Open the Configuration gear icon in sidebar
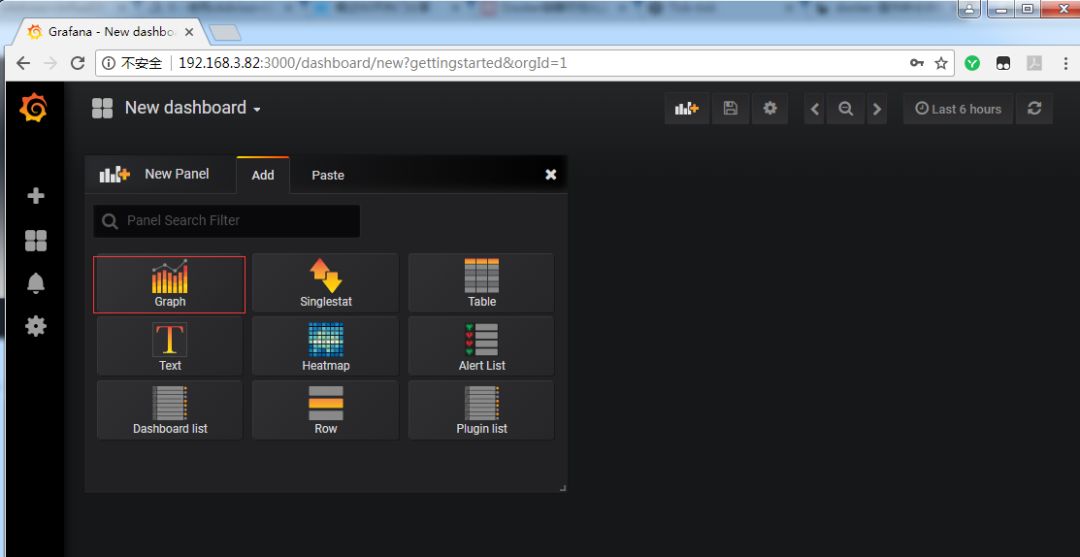Screen dimensions: 1080x557 35,326
